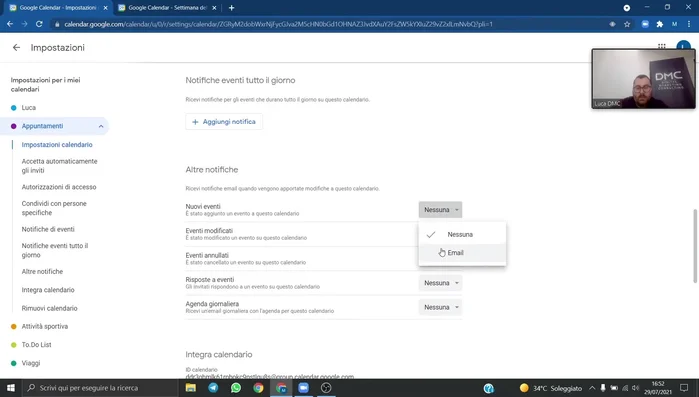The height and width of the screenshot is (397, 699).
Task: Click Aggiungi notifica button
Action: tap(224, 122)
